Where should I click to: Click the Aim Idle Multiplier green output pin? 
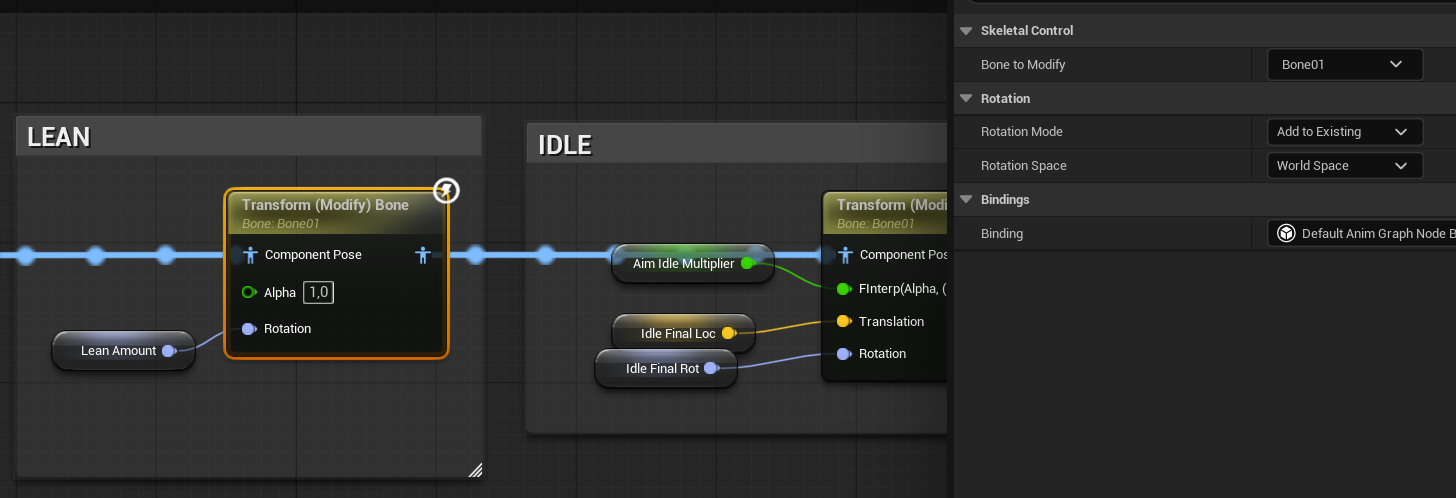[747, 264]
